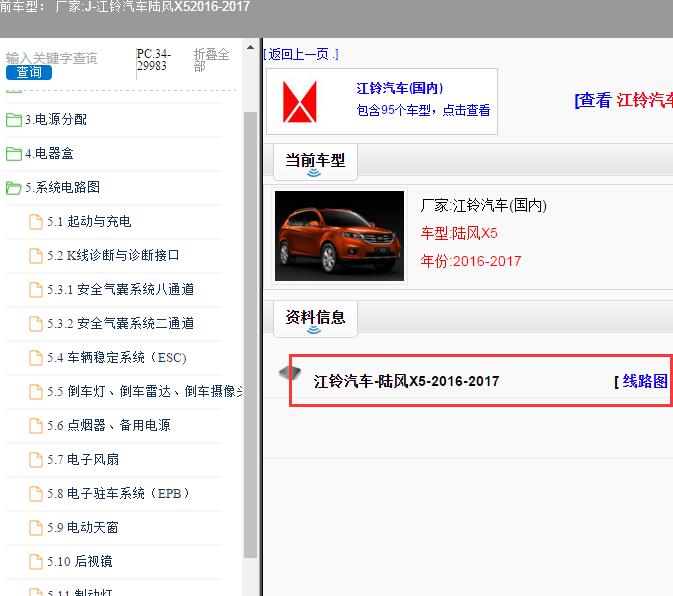Expand the 4.电器盒 folder icon
Viewport: 673px width, 596px height.
tap(14, 154)
